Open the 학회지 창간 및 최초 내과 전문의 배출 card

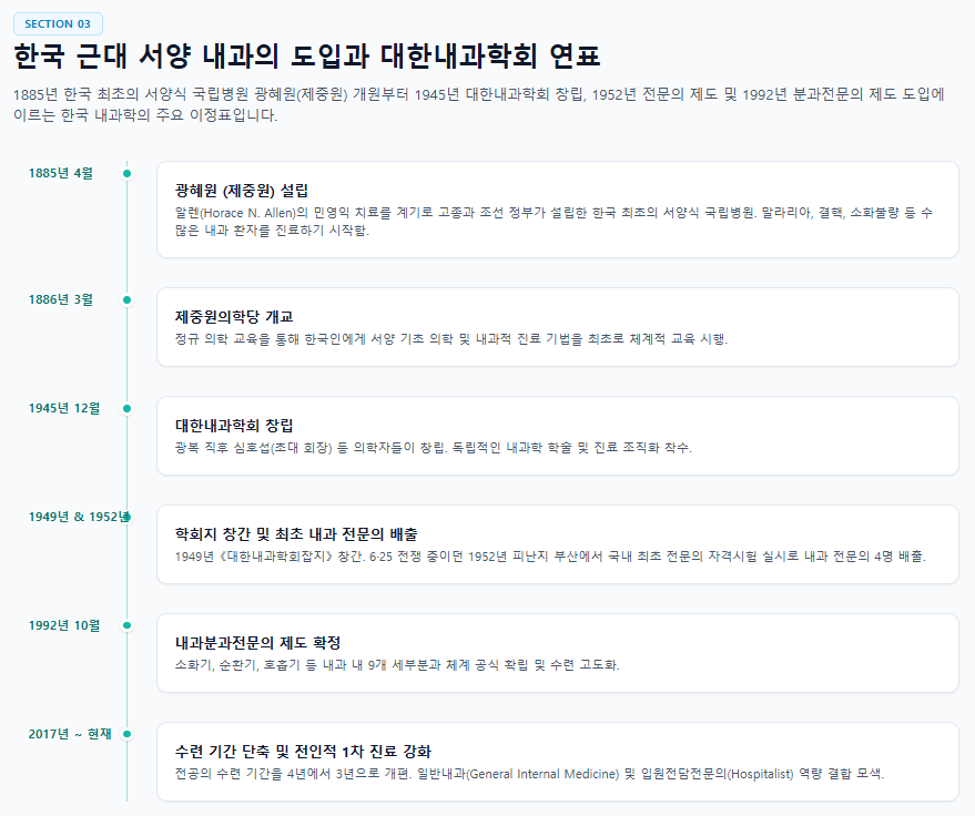point(558,544)
